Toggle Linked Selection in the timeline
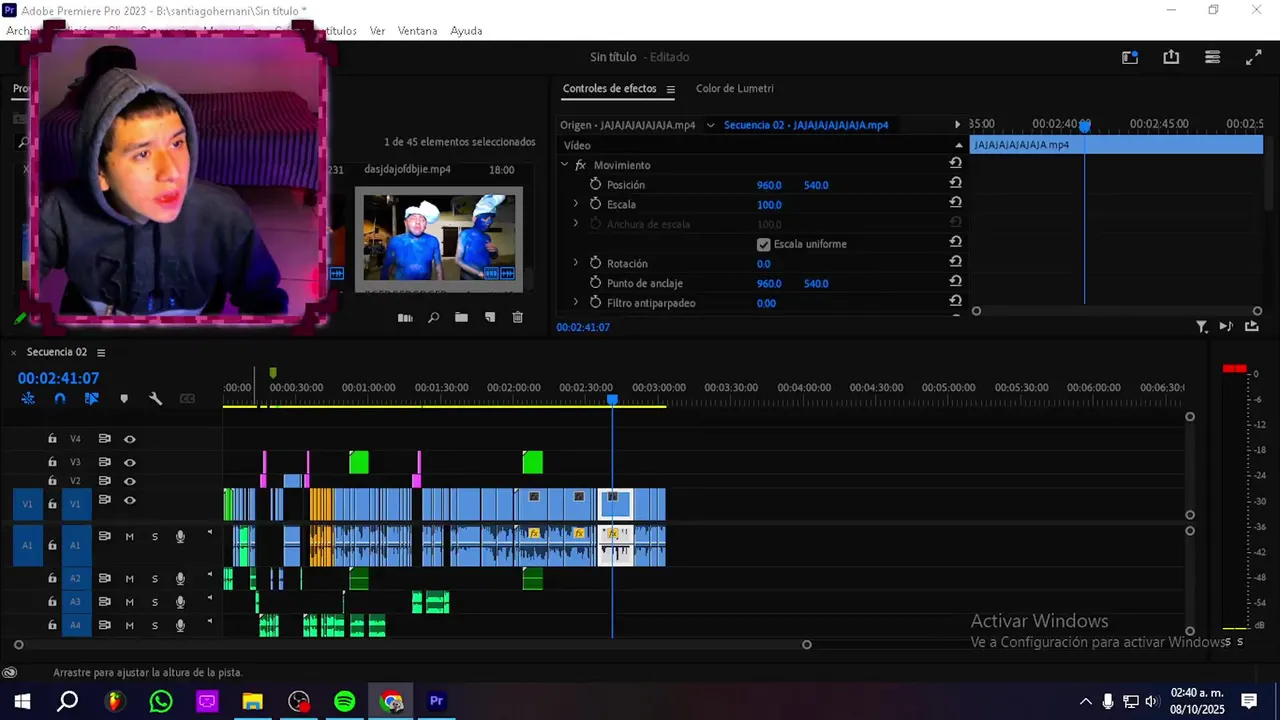 click(92, 398)
